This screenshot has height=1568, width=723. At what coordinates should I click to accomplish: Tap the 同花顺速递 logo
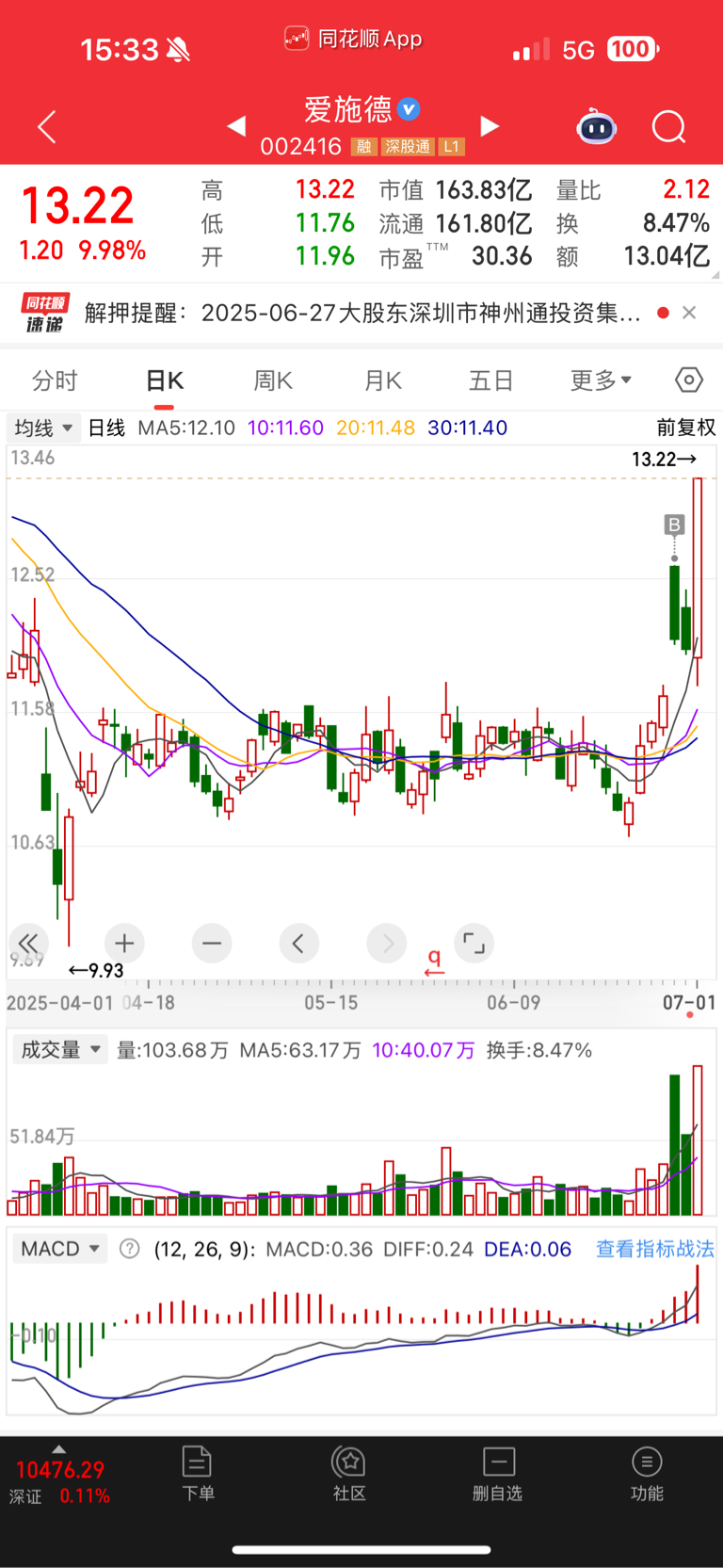click(45, 313)
